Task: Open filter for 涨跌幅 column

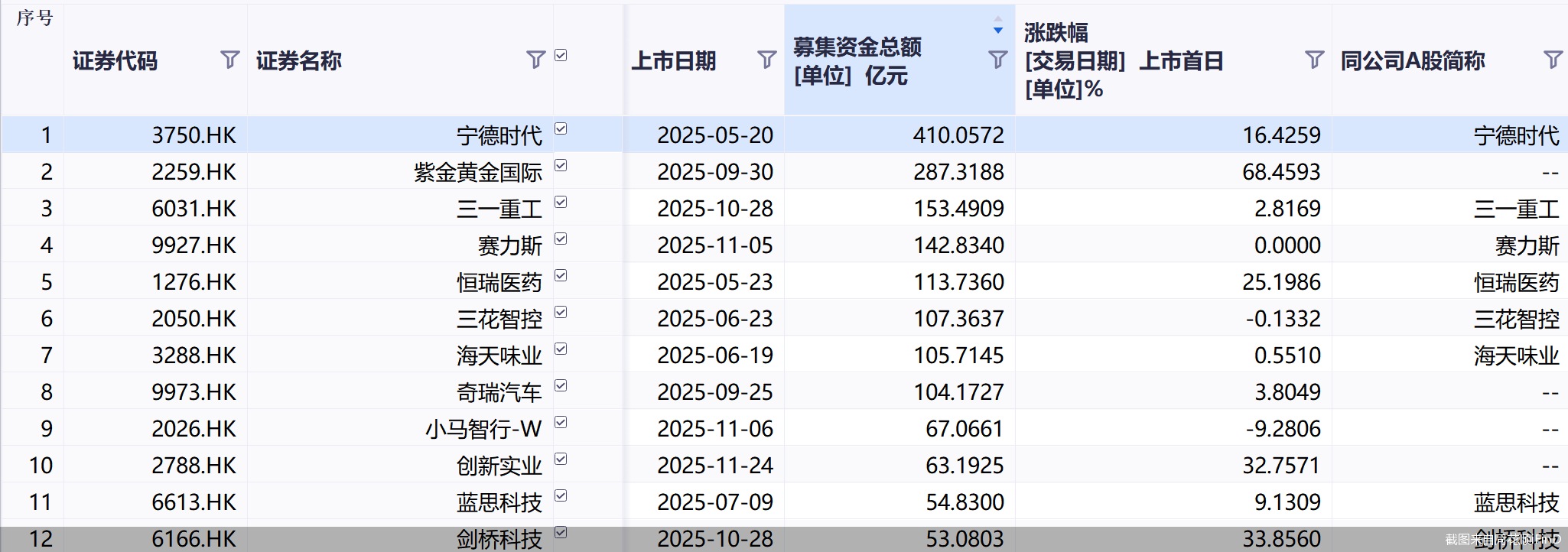Action: [1314, 60]
